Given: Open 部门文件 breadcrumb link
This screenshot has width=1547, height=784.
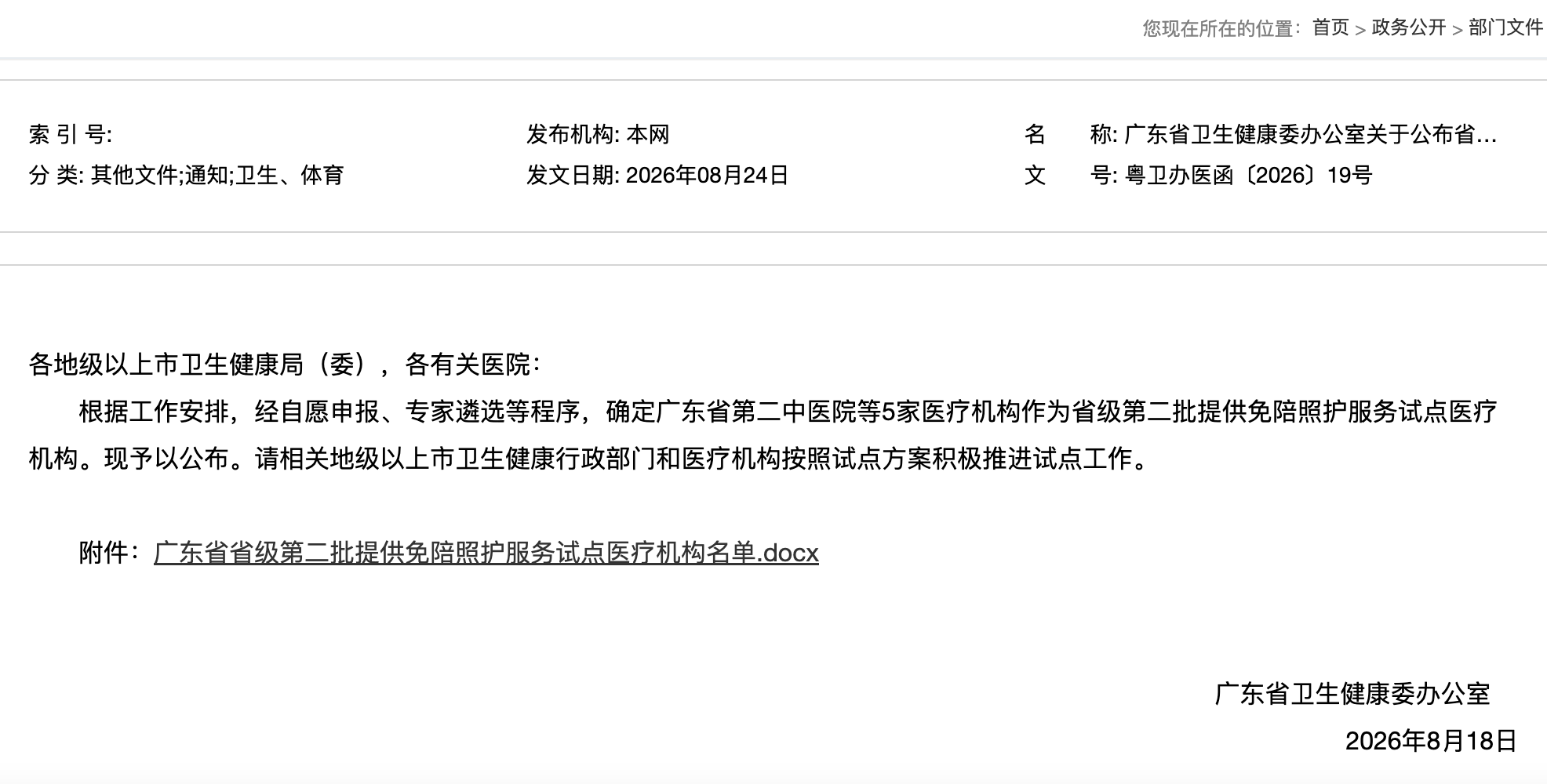Looking at the screenshot, I should (1505, 27).
